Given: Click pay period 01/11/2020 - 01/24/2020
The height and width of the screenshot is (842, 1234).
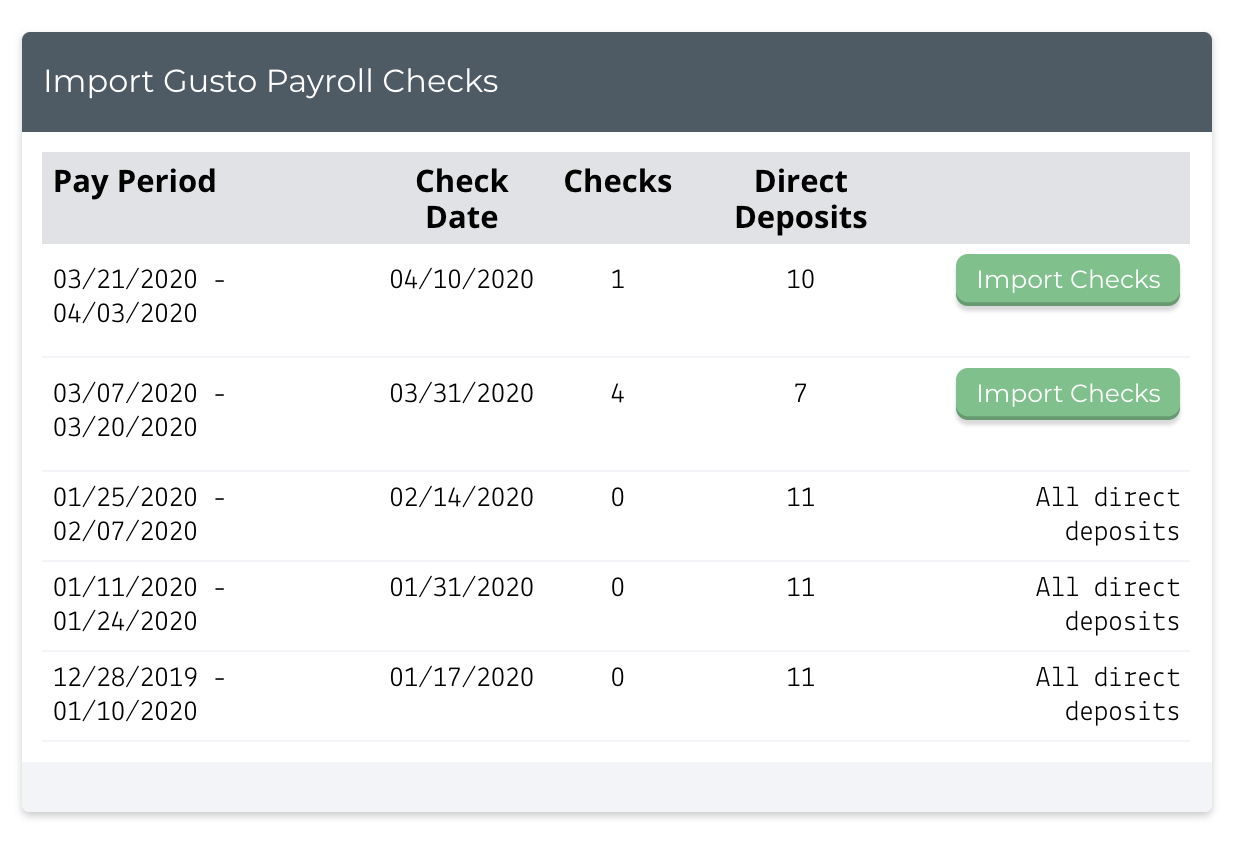Looking at the screenshot, I should tap(140, 604).
